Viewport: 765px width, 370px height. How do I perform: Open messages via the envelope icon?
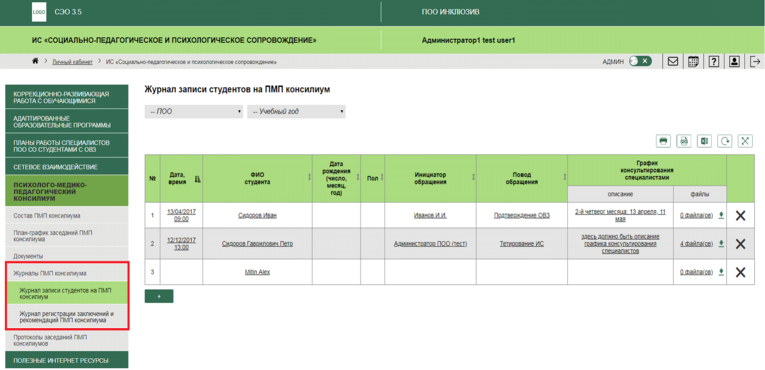673,62
